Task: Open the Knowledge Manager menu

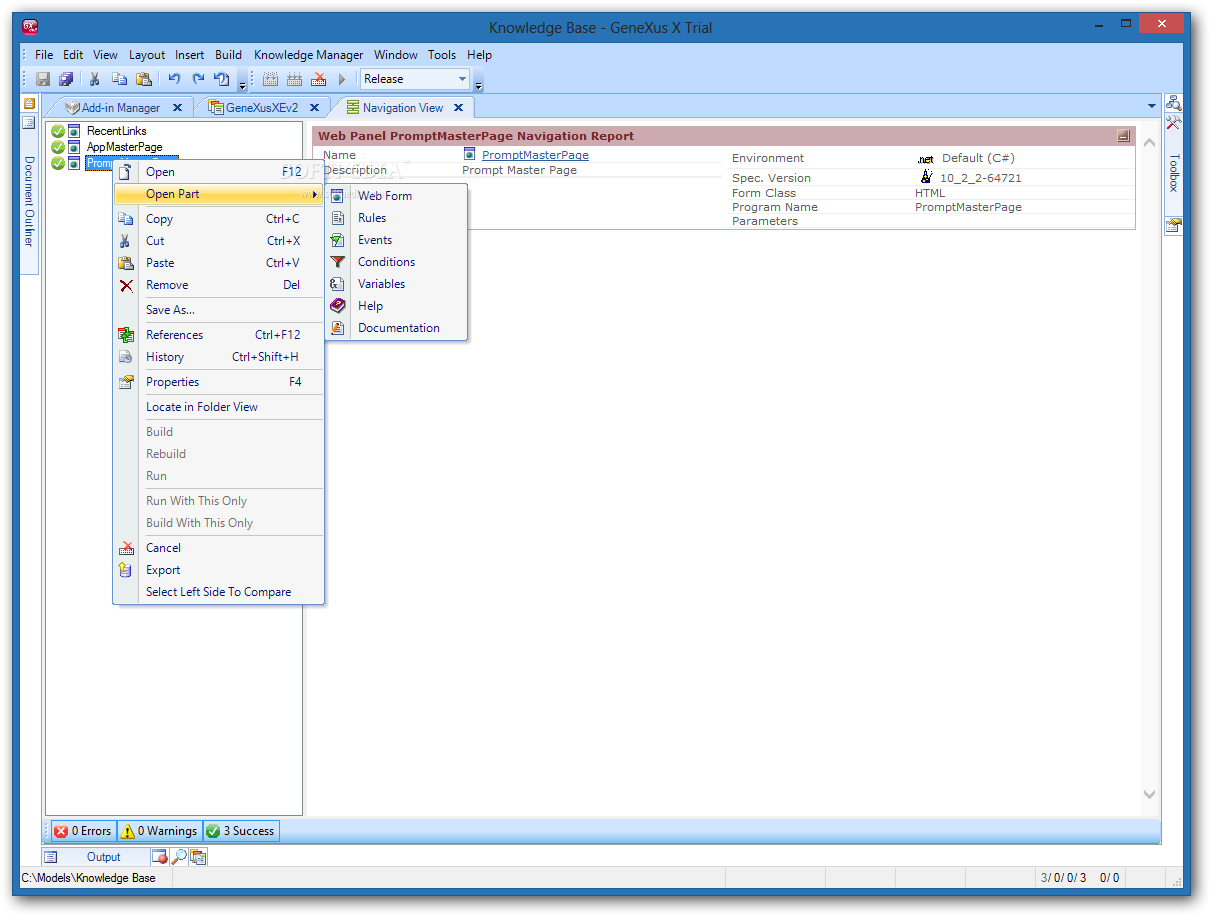Action: (309, 55)
